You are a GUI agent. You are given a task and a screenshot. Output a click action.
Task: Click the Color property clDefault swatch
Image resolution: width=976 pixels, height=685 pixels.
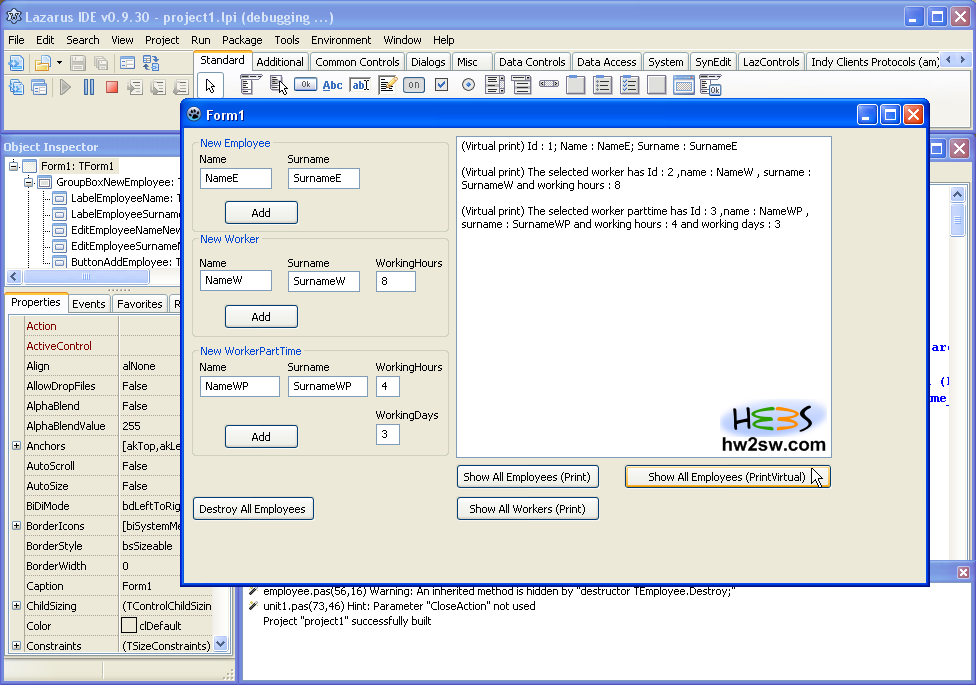[129, 625]
